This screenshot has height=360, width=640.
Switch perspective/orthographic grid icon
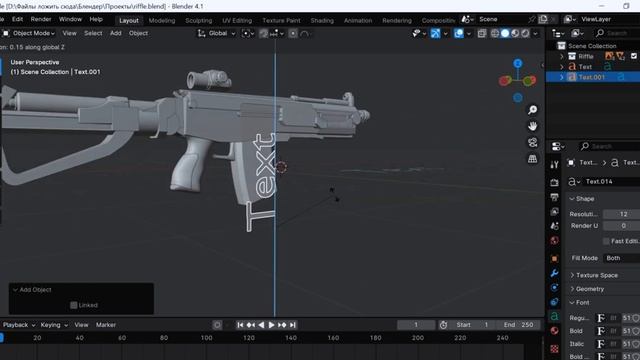(x=532, y=159)
